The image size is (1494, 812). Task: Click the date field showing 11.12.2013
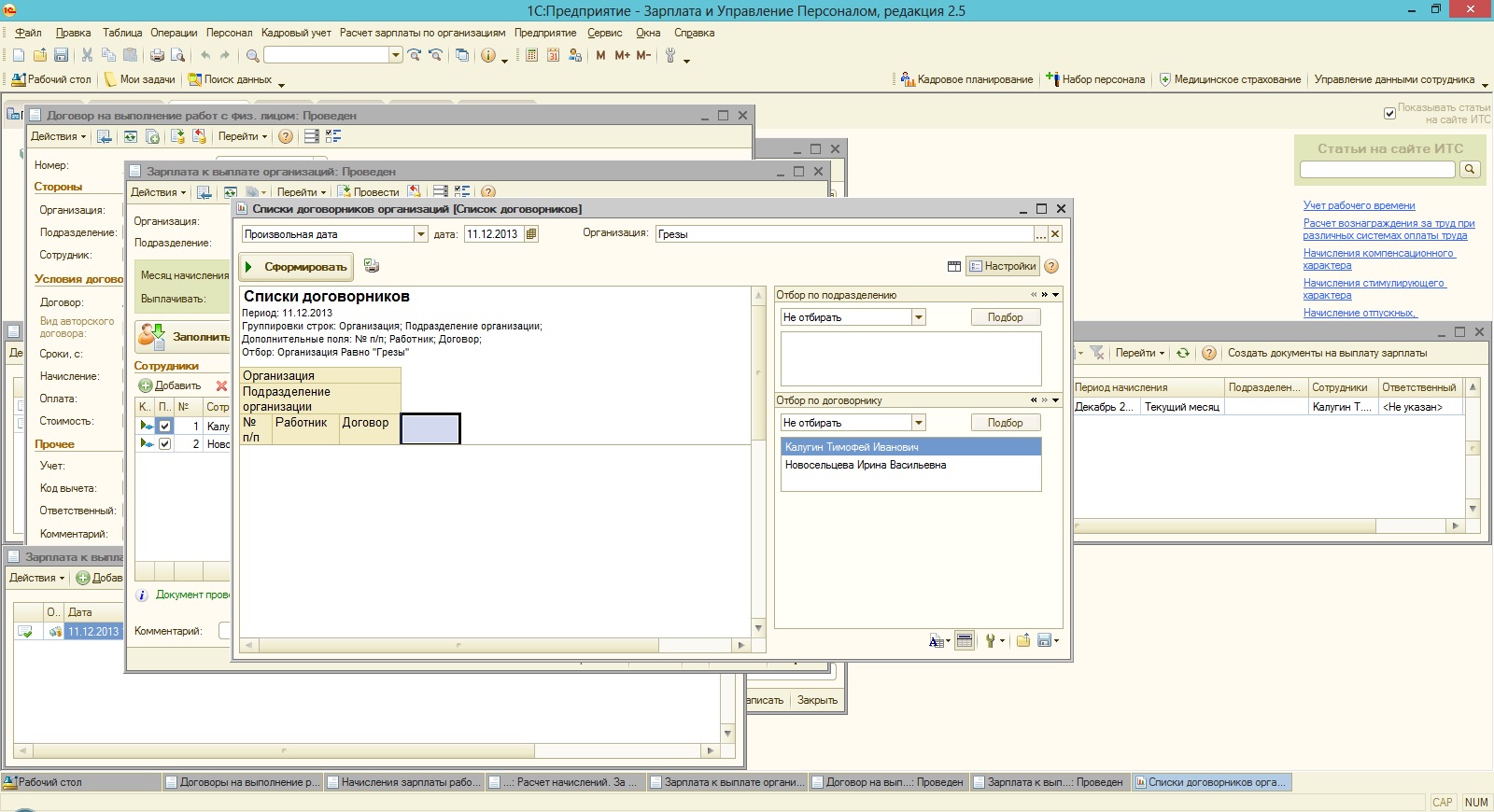pyautogui.click(x=493, y=234)
